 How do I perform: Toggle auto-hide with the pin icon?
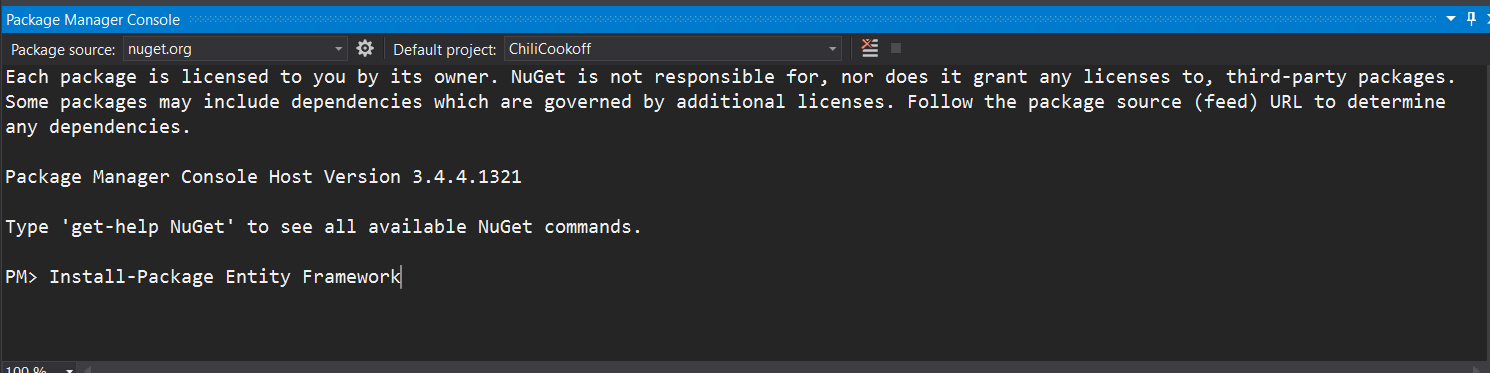click(x=1471, y=19)
